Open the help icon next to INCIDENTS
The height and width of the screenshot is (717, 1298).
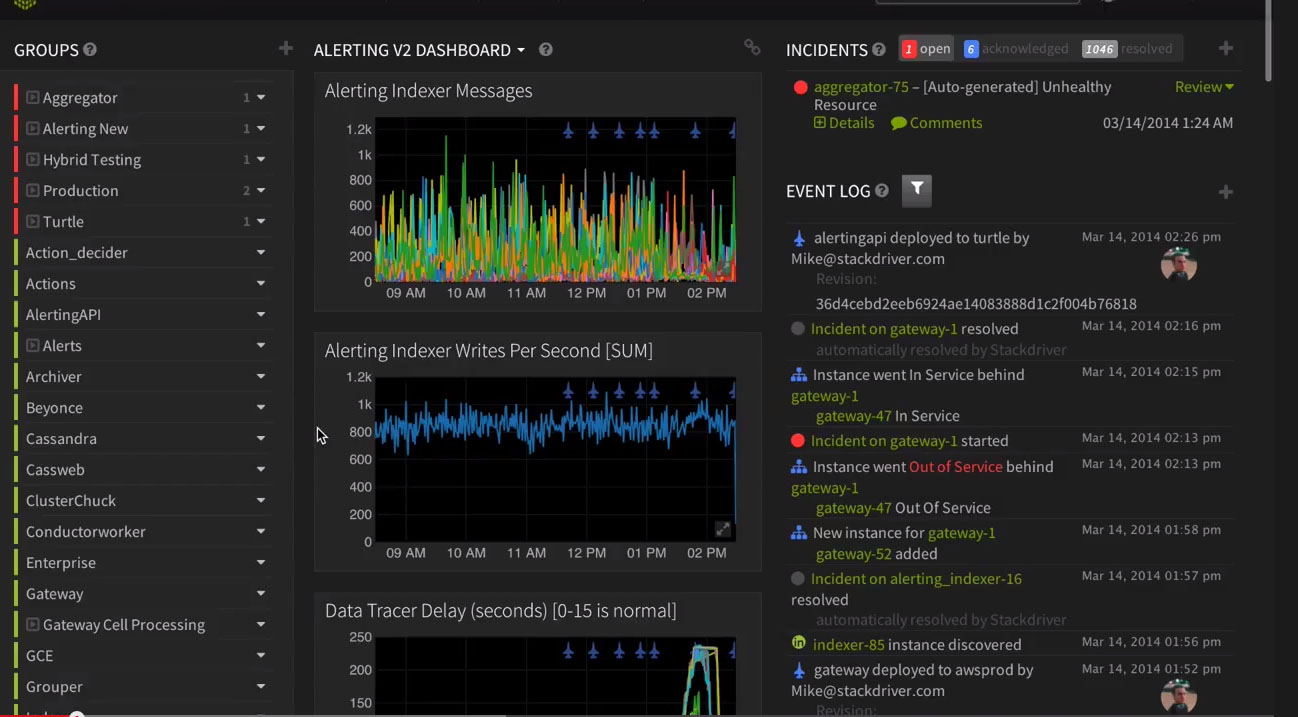coord(878,50)
